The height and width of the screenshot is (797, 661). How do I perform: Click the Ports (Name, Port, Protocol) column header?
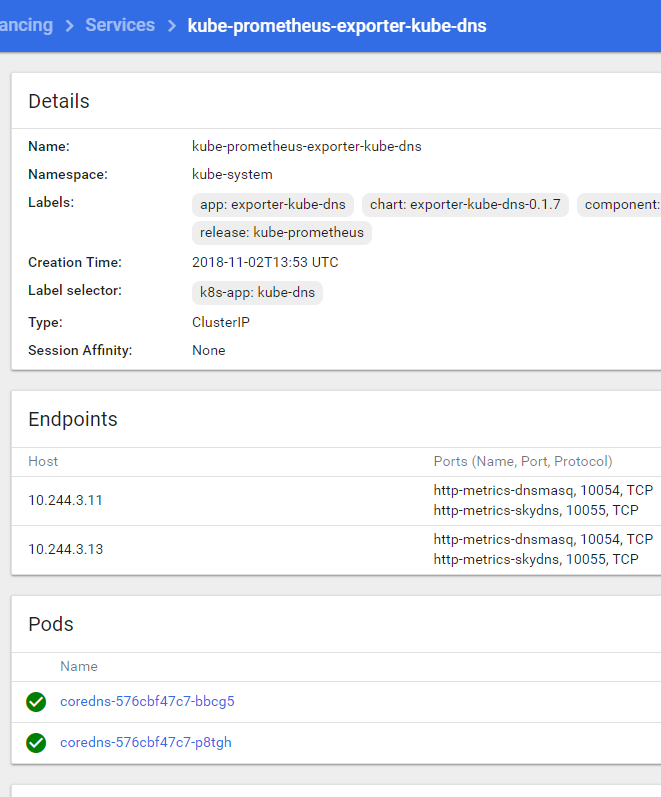coord(523,462)
